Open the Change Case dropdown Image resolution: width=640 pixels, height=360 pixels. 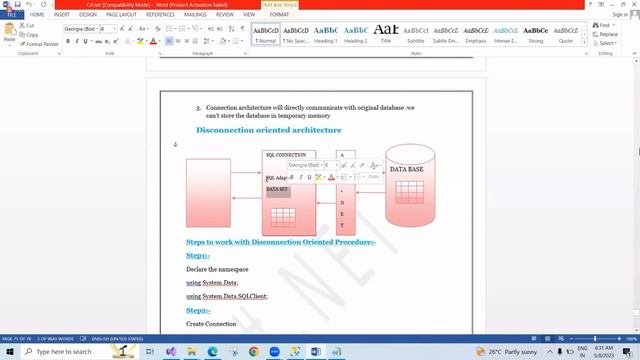[x=142, y=29]
